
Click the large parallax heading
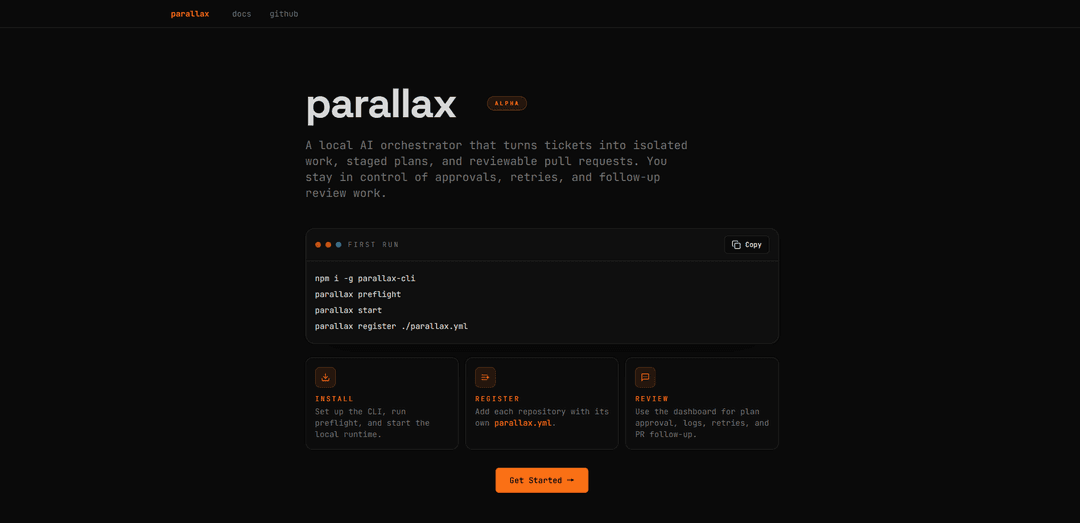(x=381, y=105)
